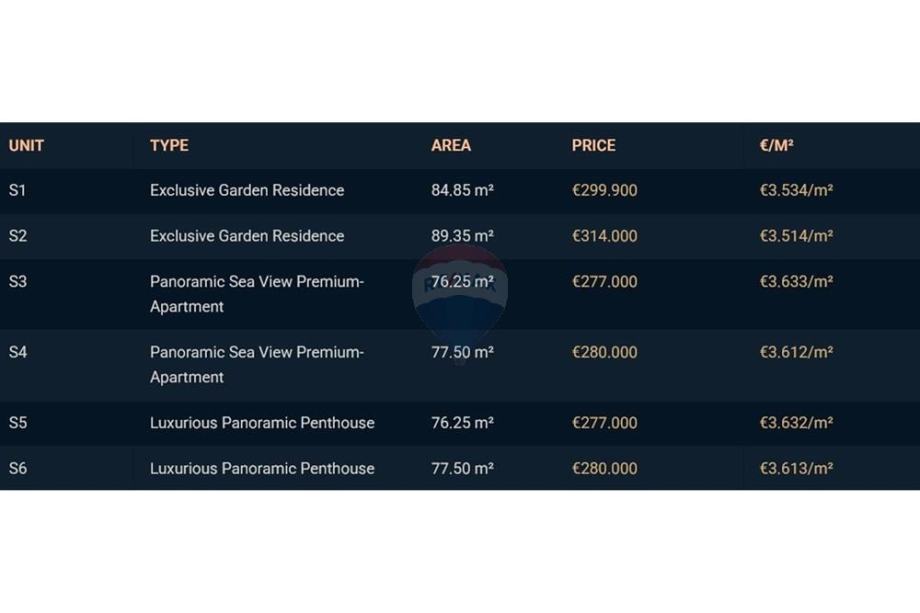Click the UNIT column header
Viewport: 920px width, 613px height.
click(x=27, y=145)
